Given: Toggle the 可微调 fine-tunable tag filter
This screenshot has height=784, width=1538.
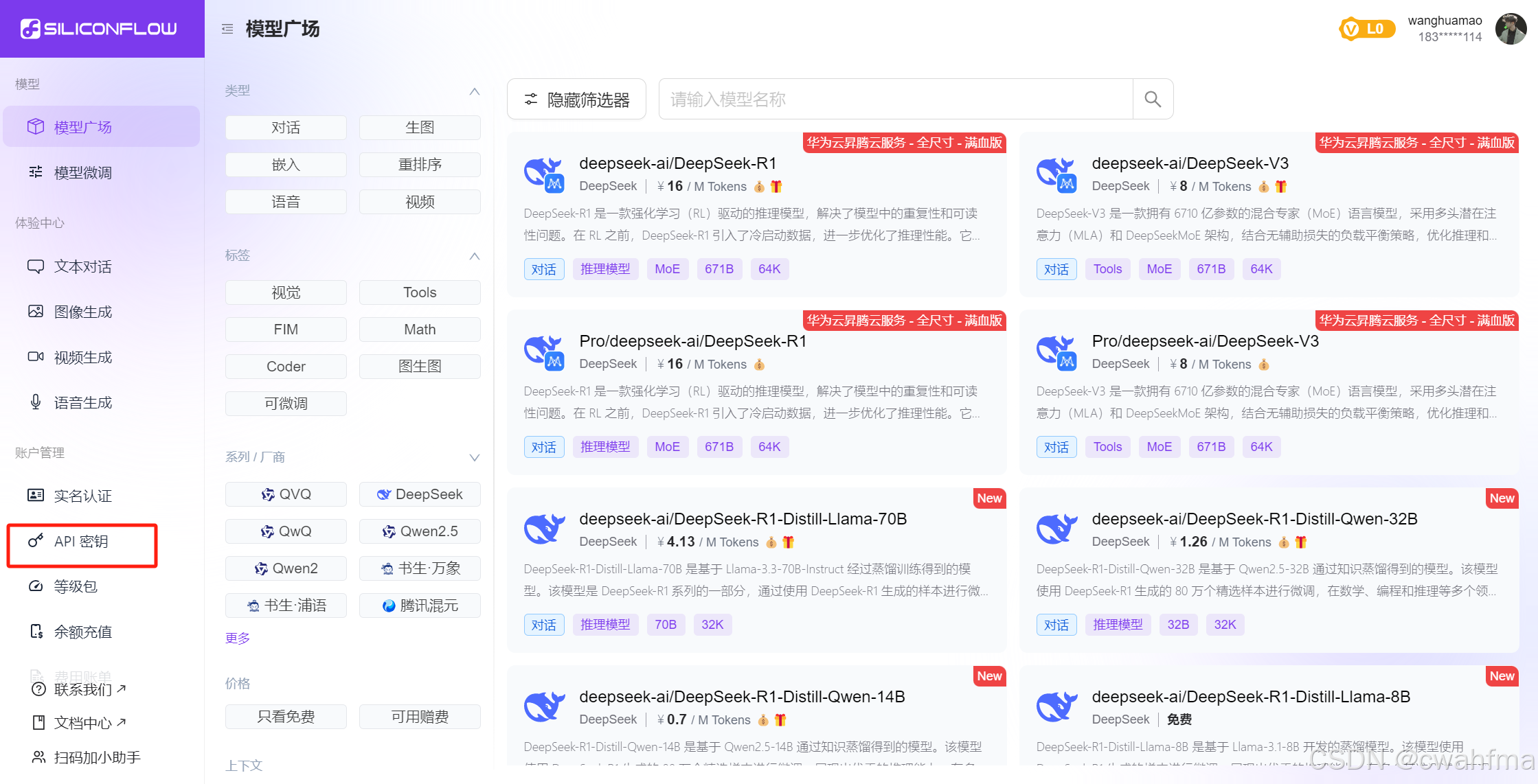Looking at the screenshot, I should pos(286,403).
